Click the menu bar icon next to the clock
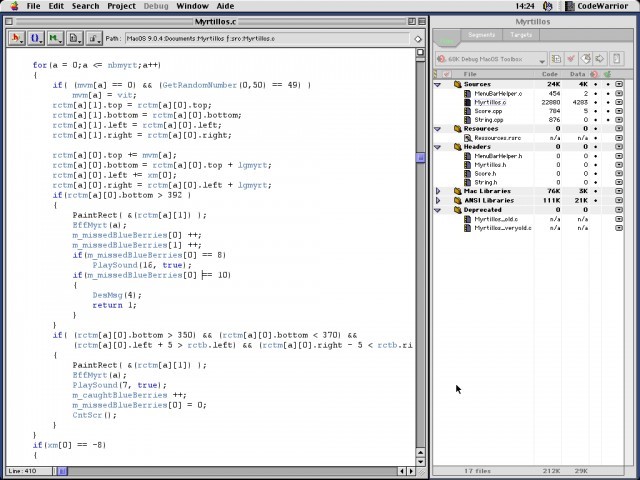 [548, 6]
